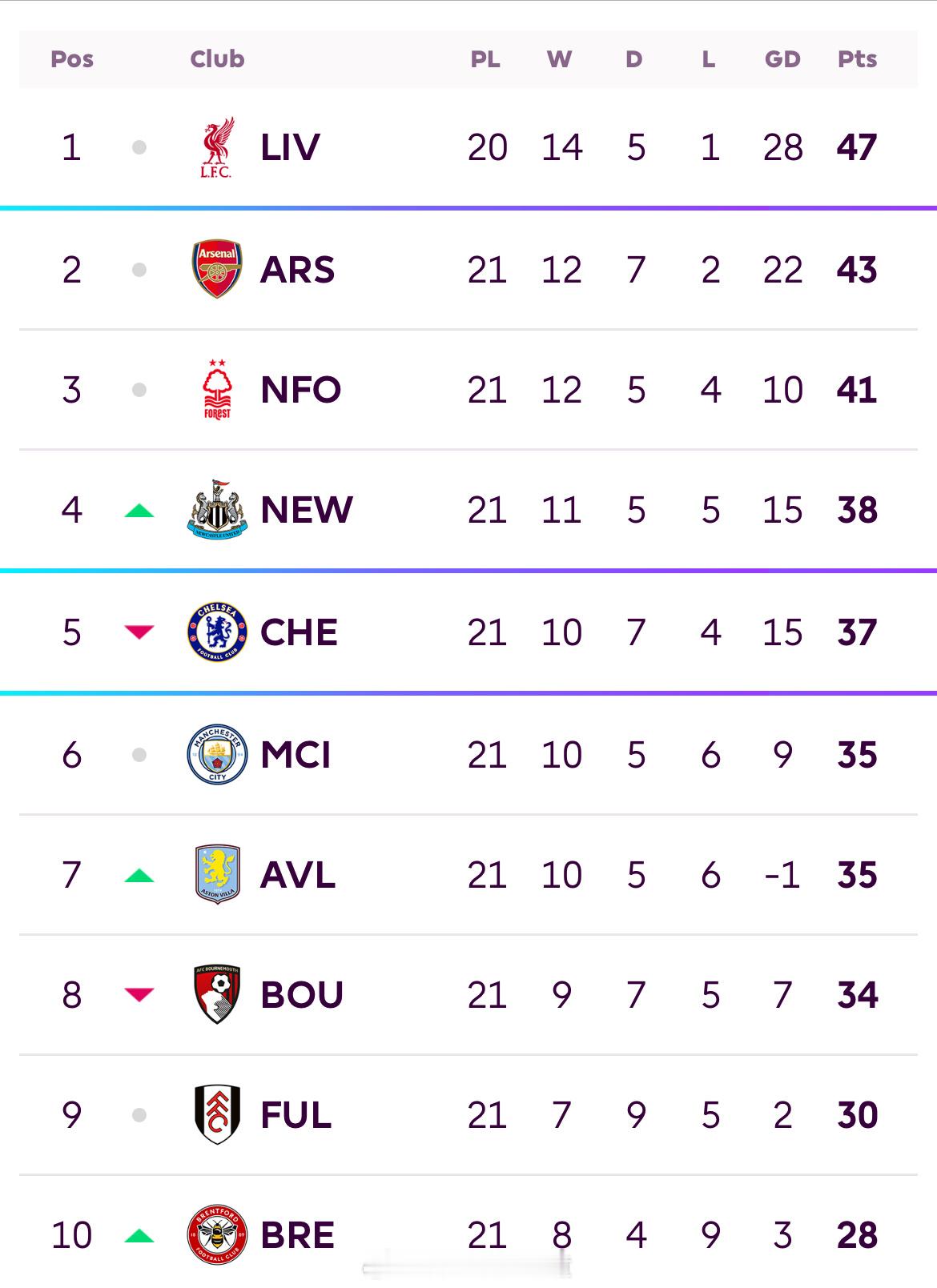
Task: Click the green up arrow beside AVL
Action: tap(139, 875)
